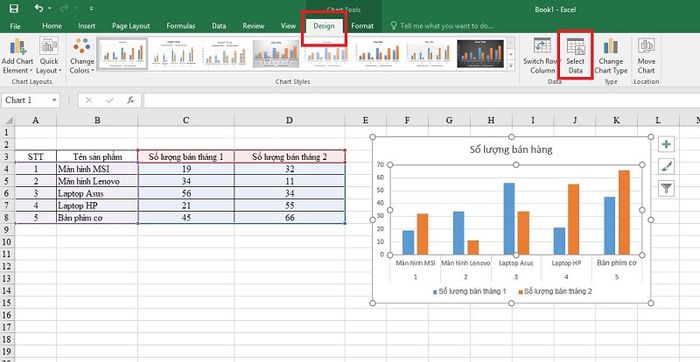
Task: Select cell containing Laptop Asus
Action: [x=97, y=193]
